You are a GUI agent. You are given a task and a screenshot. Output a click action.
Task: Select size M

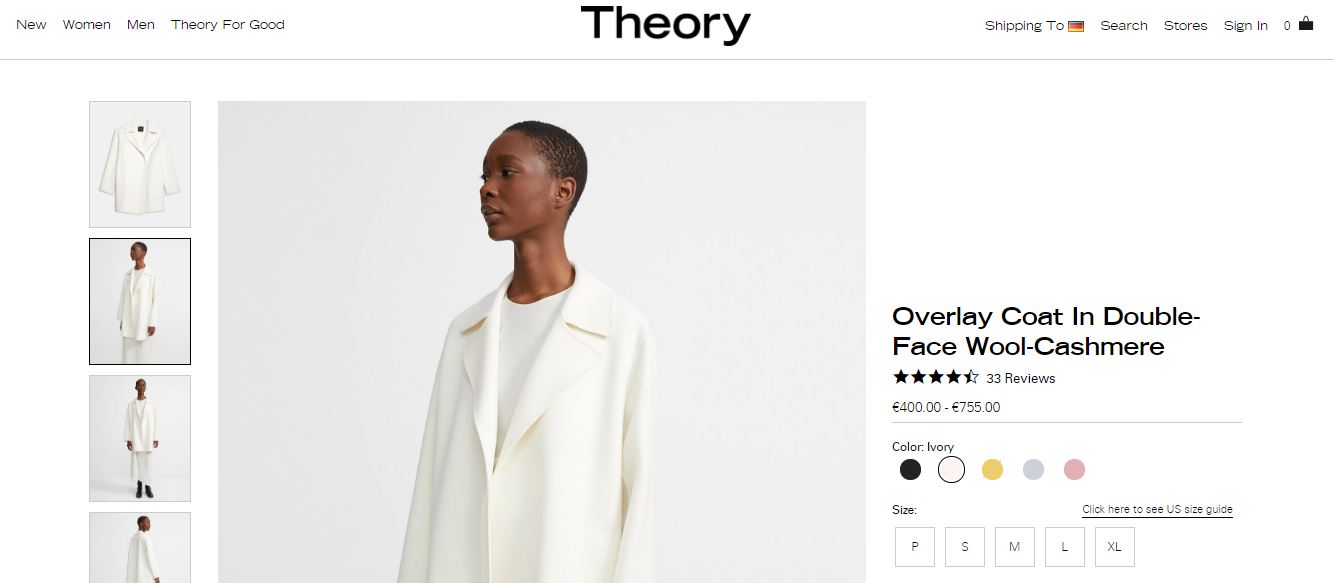1015,547
